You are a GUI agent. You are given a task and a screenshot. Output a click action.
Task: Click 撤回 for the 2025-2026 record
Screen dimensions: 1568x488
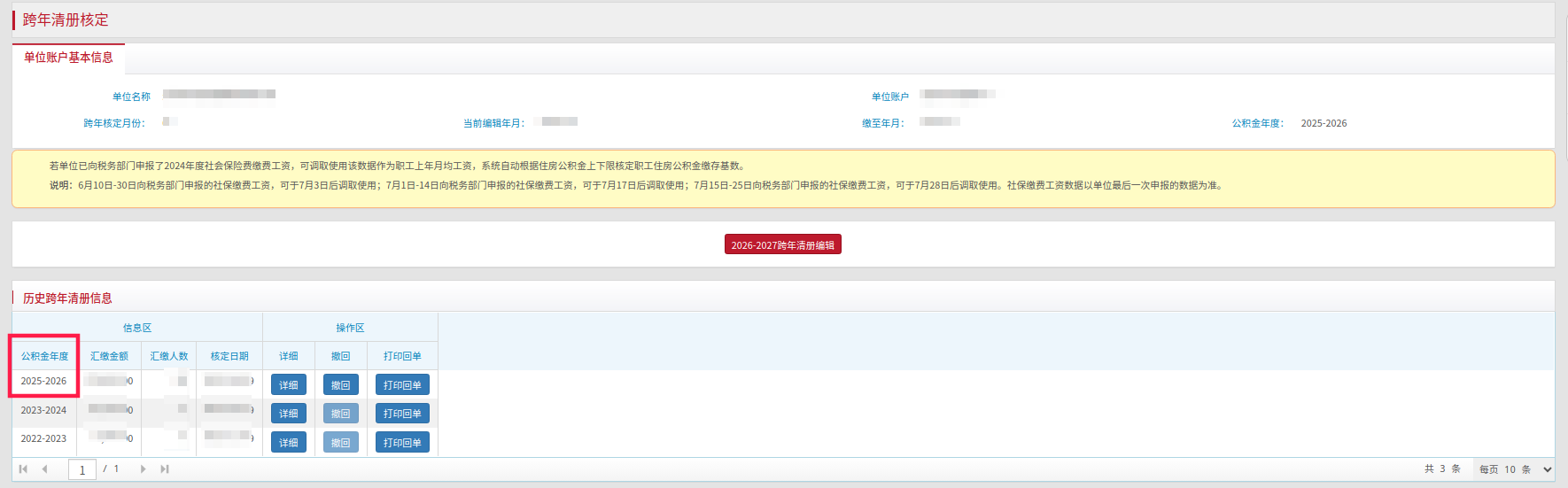pos(341,385)
